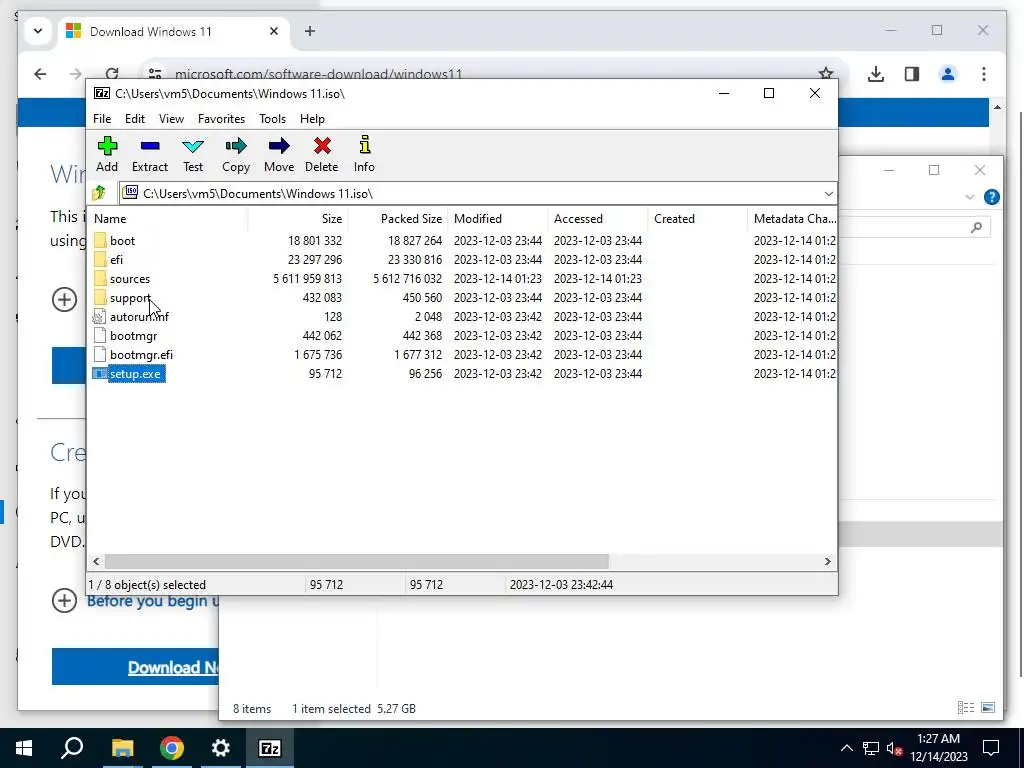Open the View menu
This screenshot has width=1024, height=768.
click(171, 119)
